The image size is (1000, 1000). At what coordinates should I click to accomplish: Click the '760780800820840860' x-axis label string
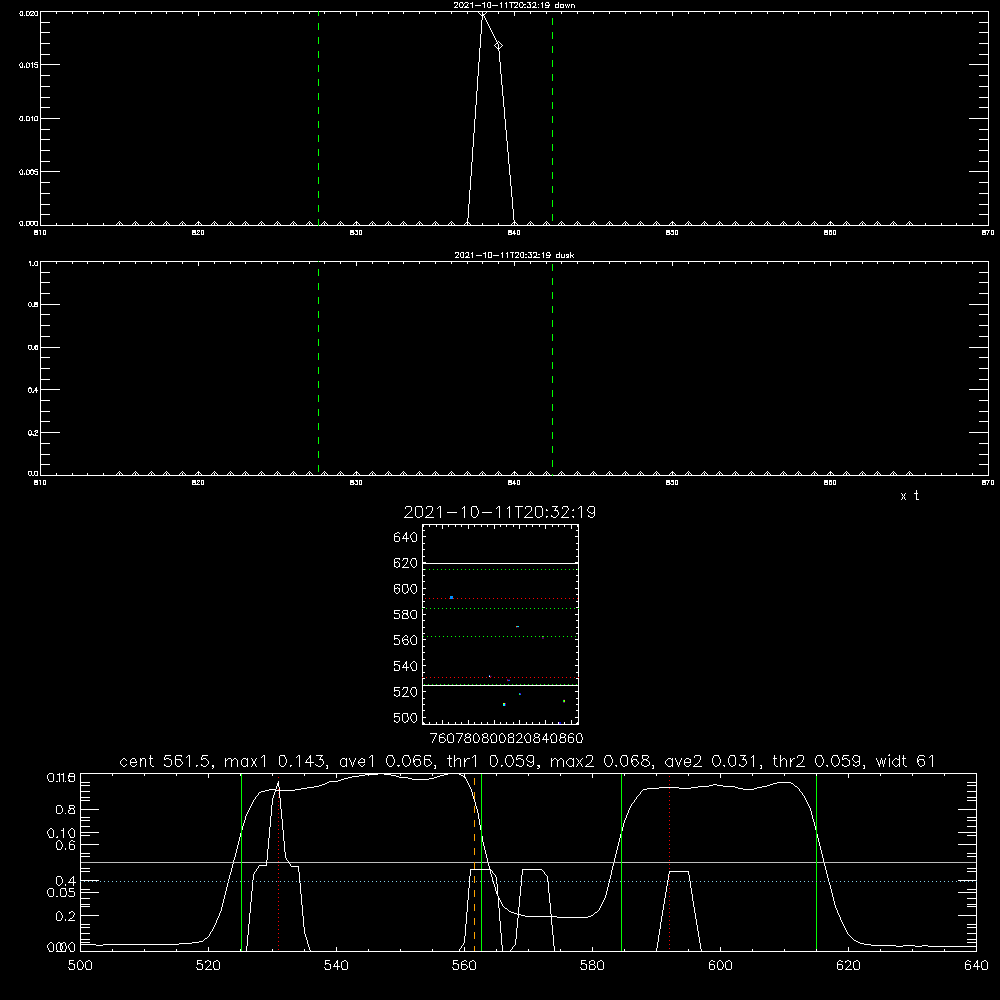(x=507, y=739)
